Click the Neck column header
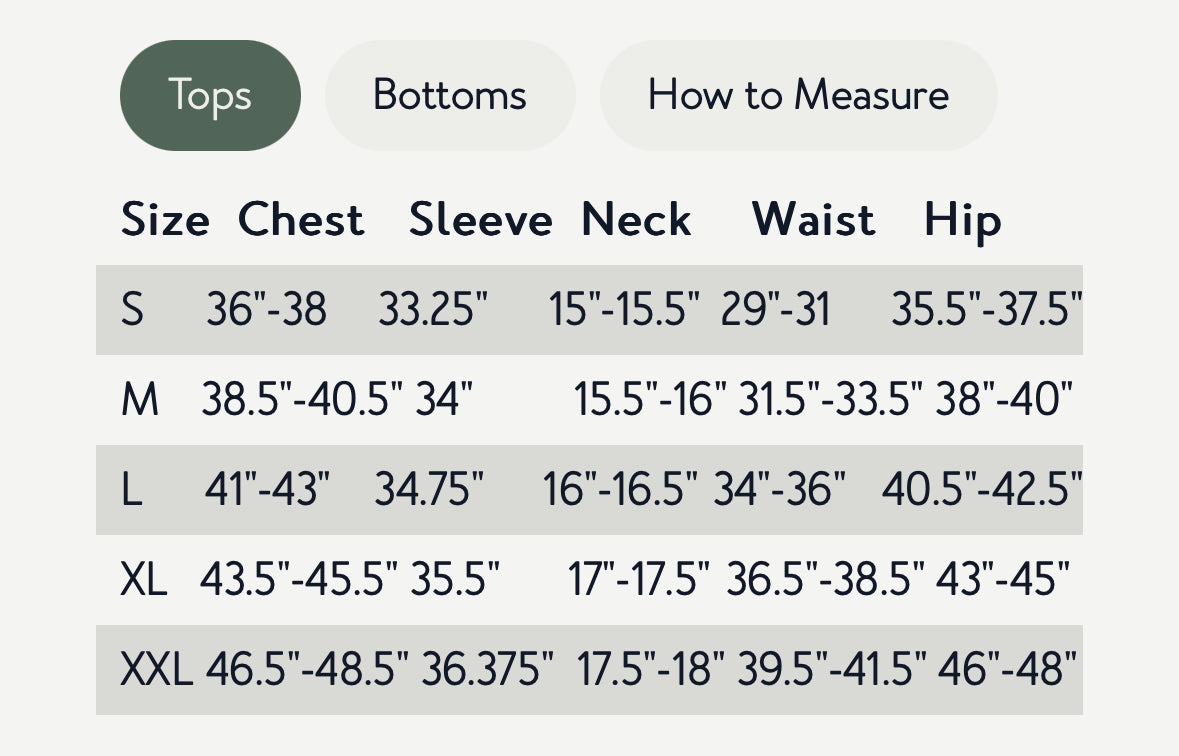This screenshot has width=1179, height=756. 636,220
